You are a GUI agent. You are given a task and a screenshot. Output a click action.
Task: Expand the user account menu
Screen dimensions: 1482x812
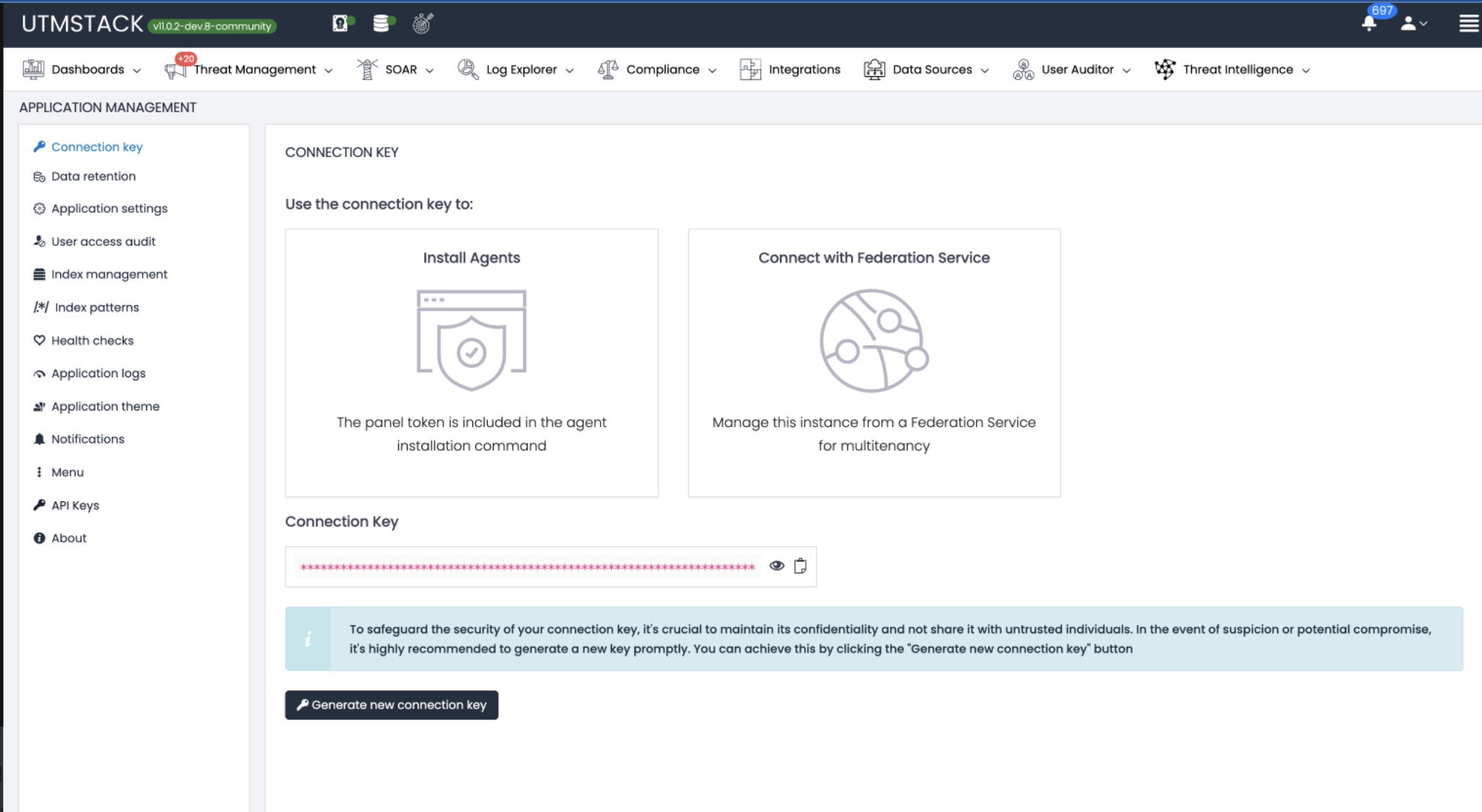click(1414, 23)
